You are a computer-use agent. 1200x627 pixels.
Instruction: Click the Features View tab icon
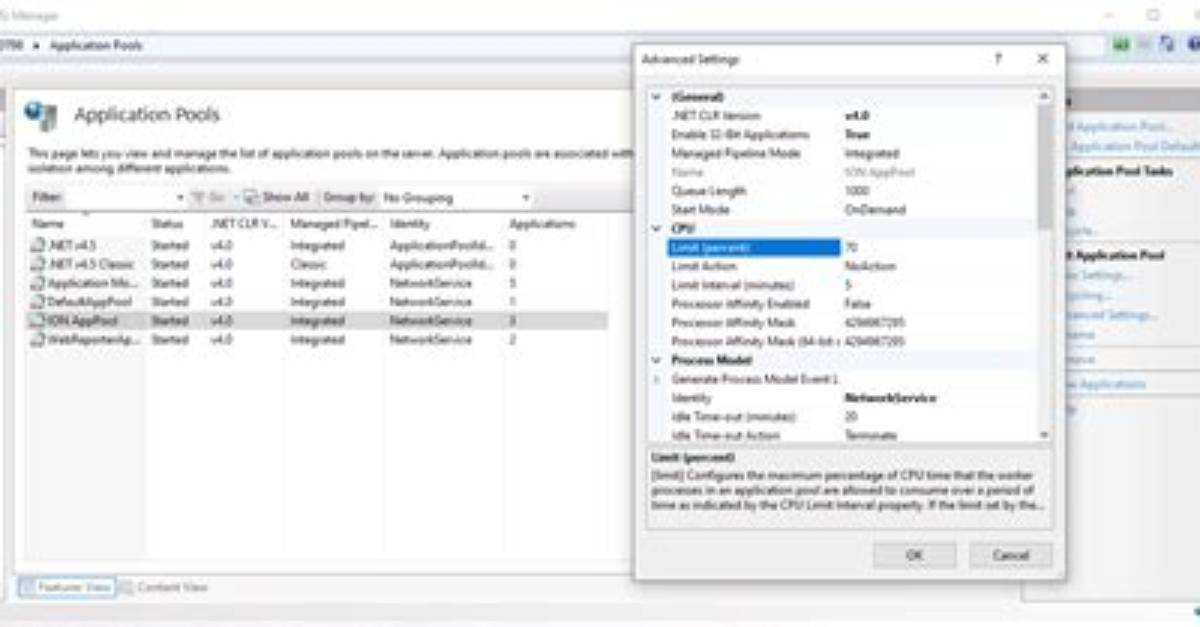point(28,587)
